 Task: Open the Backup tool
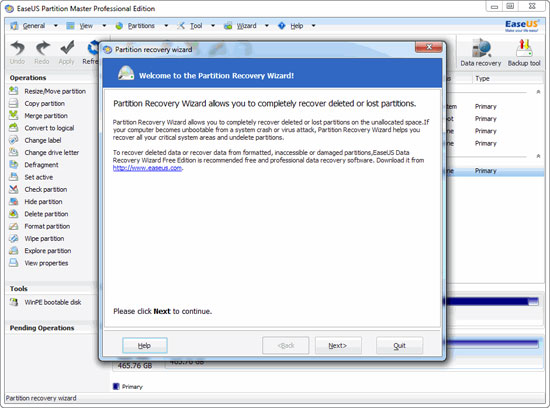[x=524, y=53]
